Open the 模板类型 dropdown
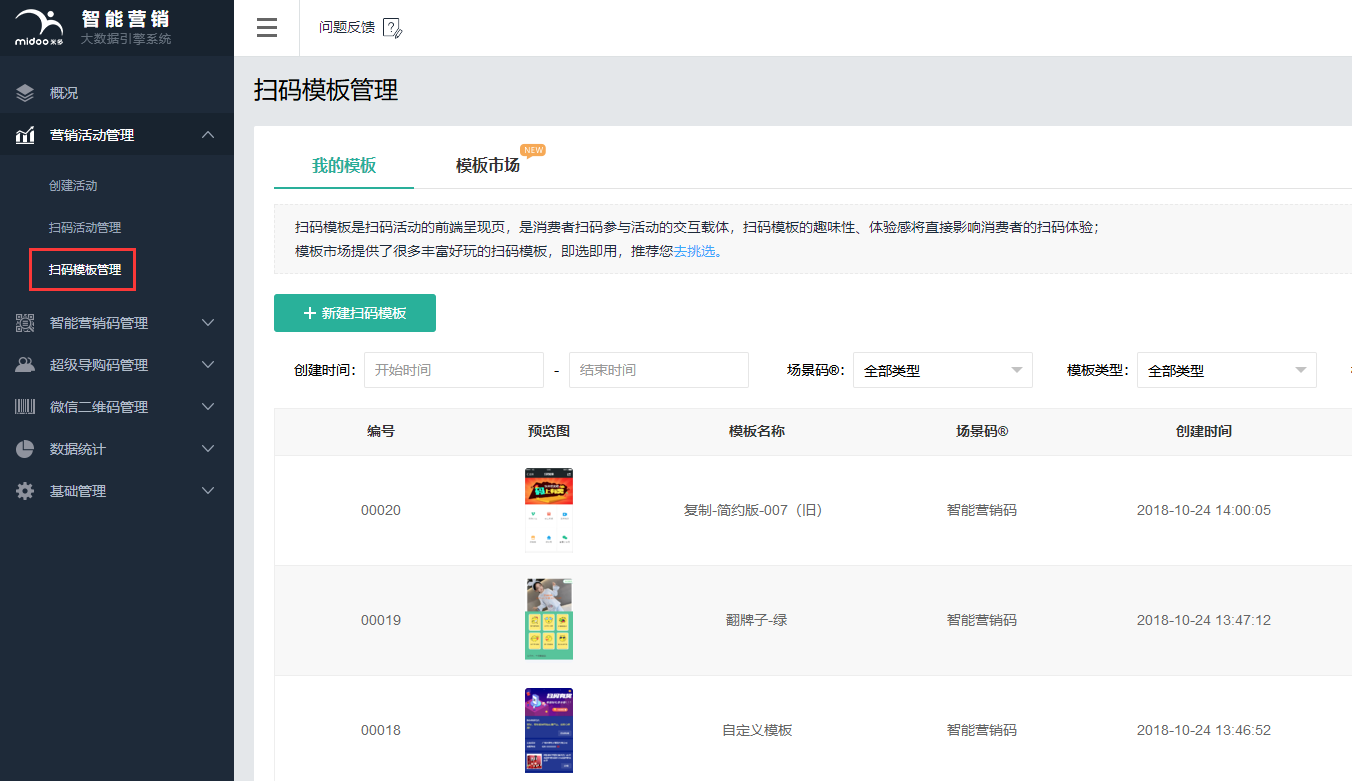The height and width of the screenshot is (781, 1352). click(1227, 370)
